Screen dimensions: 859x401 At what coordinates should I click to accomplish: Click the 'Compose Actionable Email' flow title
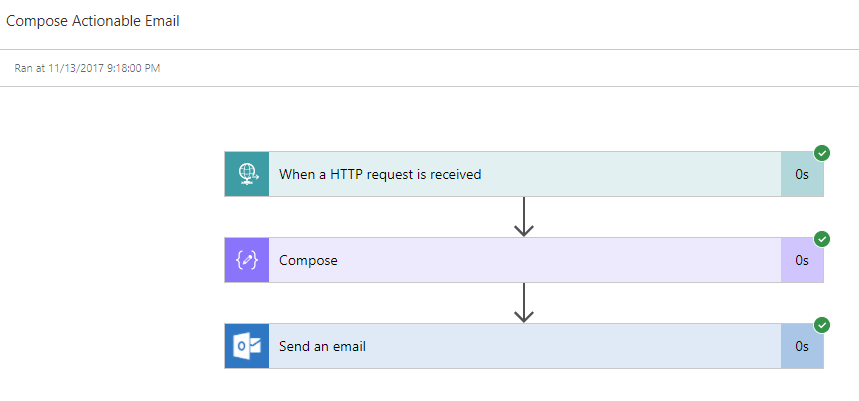(93, 21)
